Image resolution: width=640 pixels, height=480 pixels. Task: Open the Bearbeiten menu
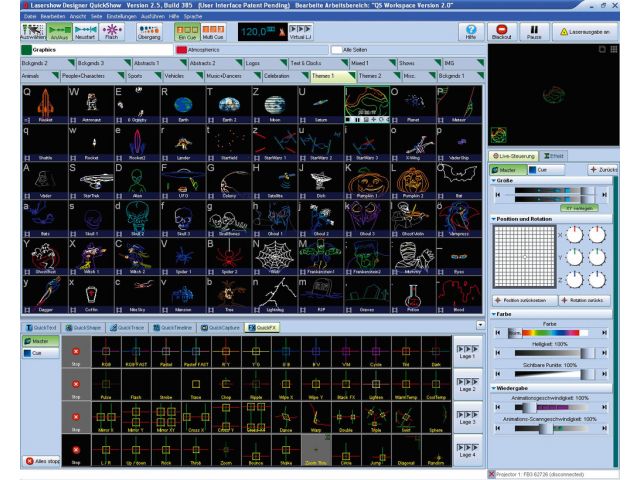tap(53, 16)
